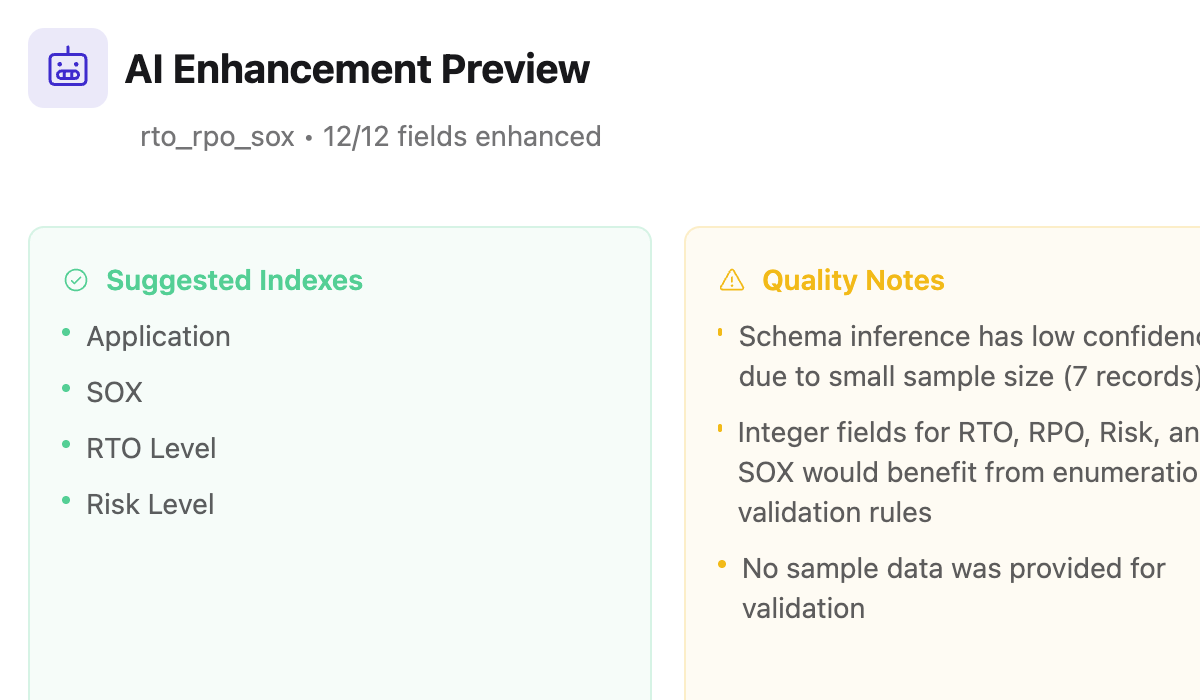Select the RTO Level index item
This screenshot has height=700, width=1200.
tap(151, 448)
